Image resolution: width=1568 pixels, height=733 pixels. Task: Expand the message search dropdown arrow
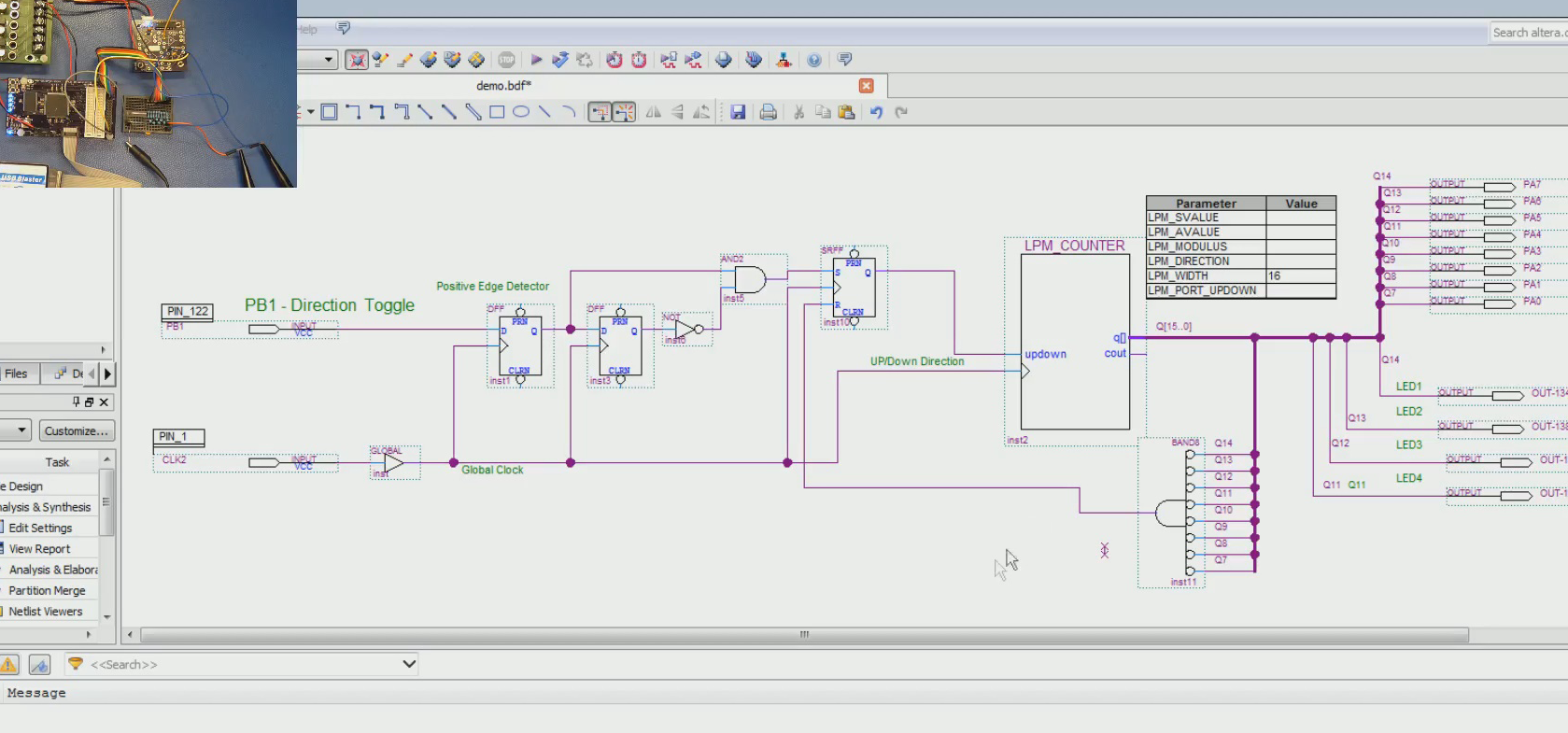click(x=408, y=664)
